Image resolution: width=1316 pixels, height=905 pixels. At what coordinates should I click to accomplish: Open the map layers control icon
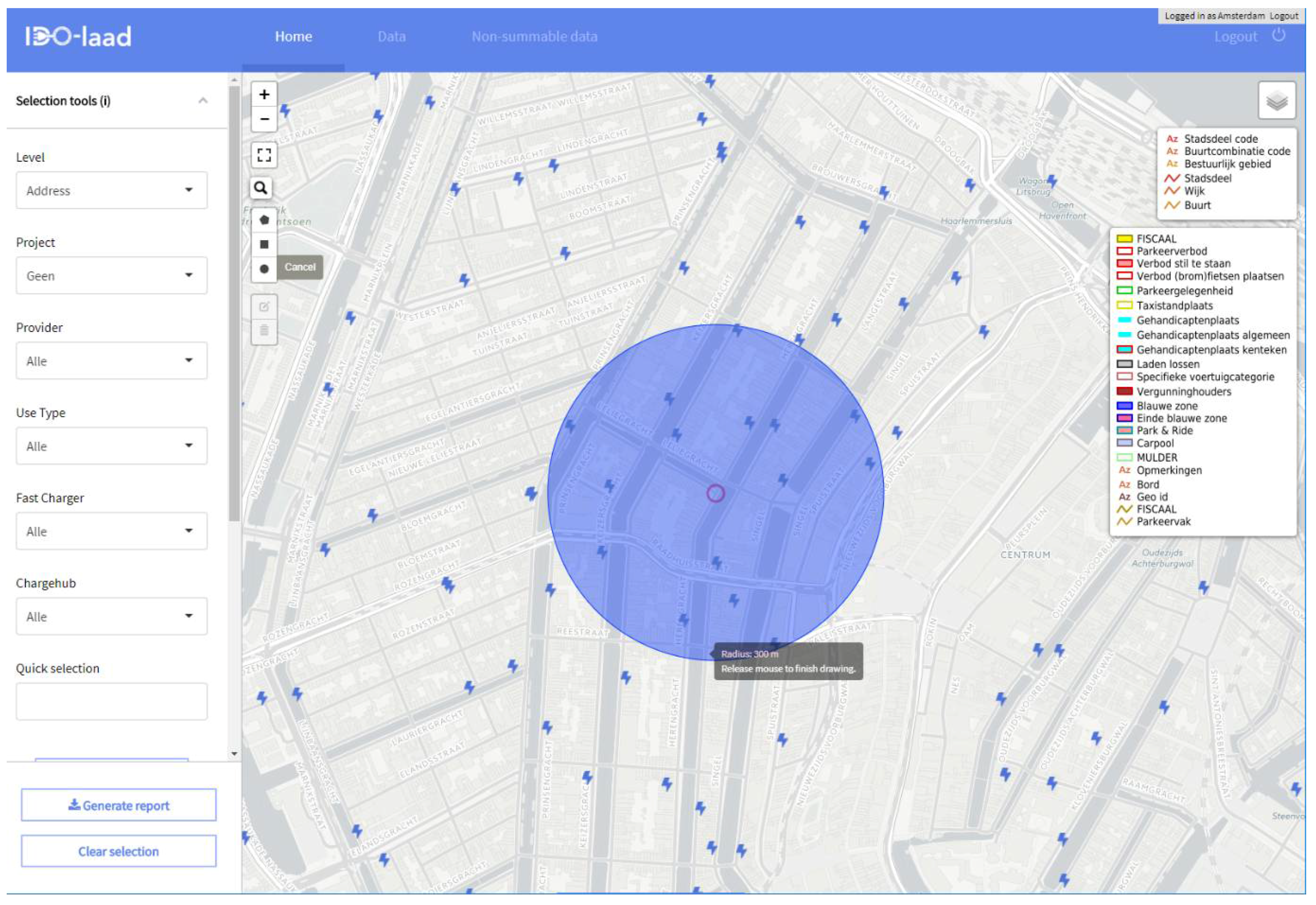pos(1276,101)
